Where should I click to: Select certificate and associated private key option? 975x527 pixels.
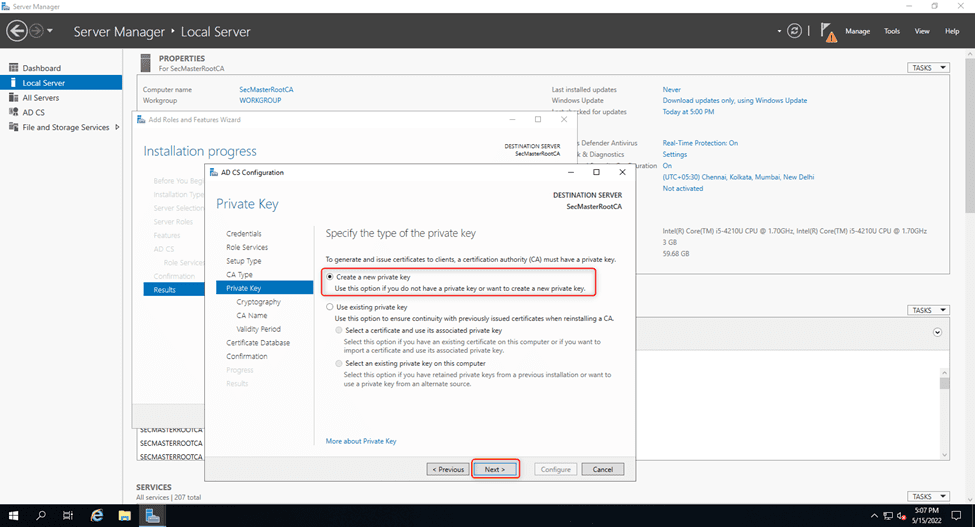pyautogui.click(x=339, y=330)
